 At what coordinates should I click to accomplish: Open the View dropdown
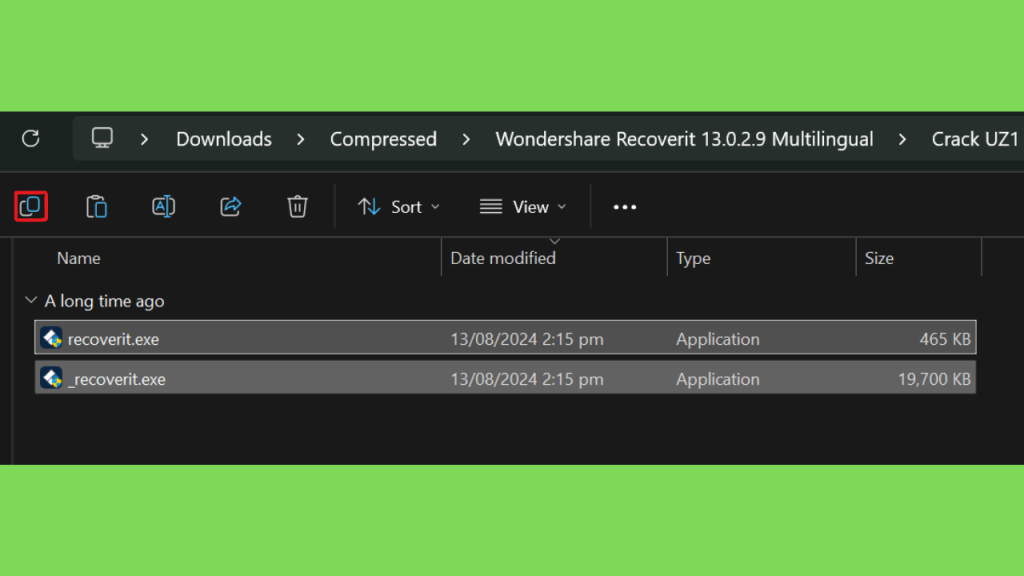[x=522, y=207]
